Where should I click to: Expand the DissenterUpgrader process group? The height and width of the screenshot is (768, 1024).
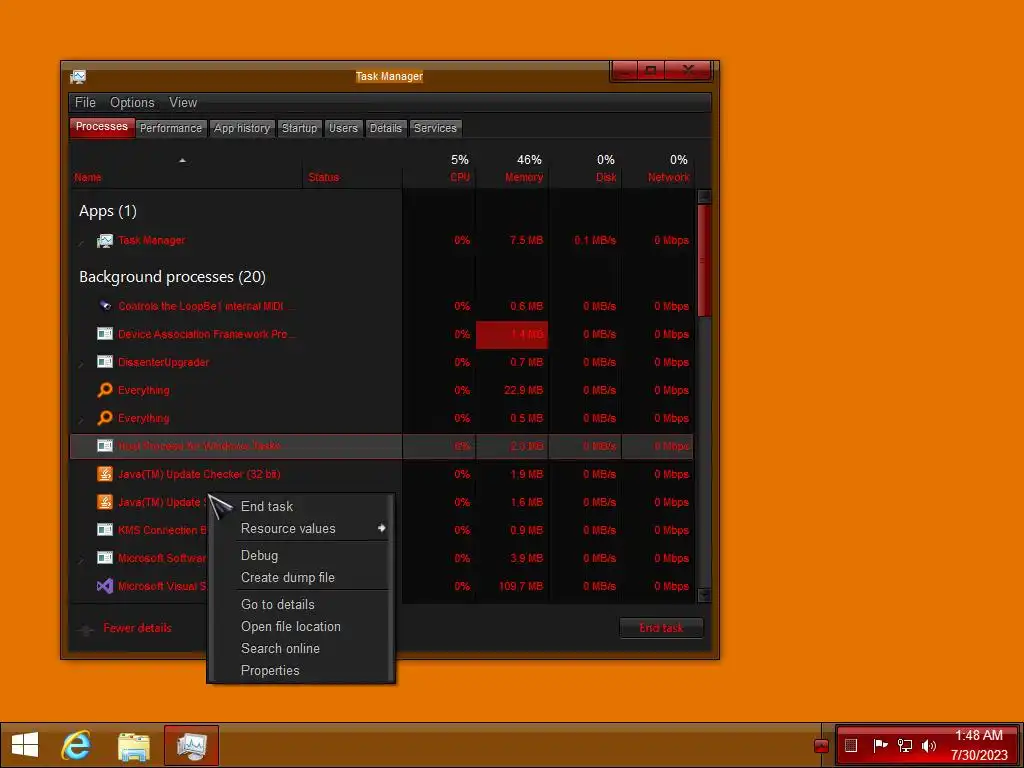coord(82,363)
